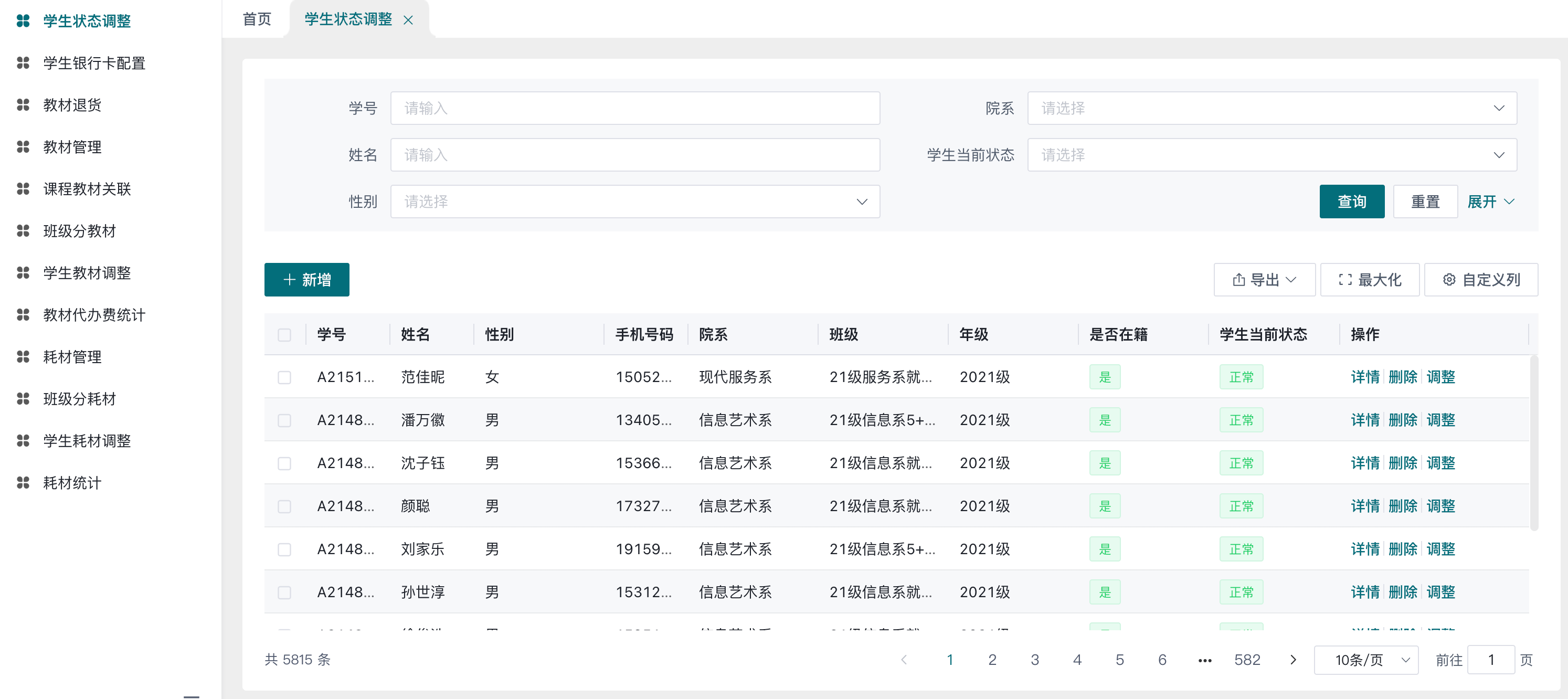Check the row for 刘家乐
The image size is (1568, 699).
tap(284, 550)
